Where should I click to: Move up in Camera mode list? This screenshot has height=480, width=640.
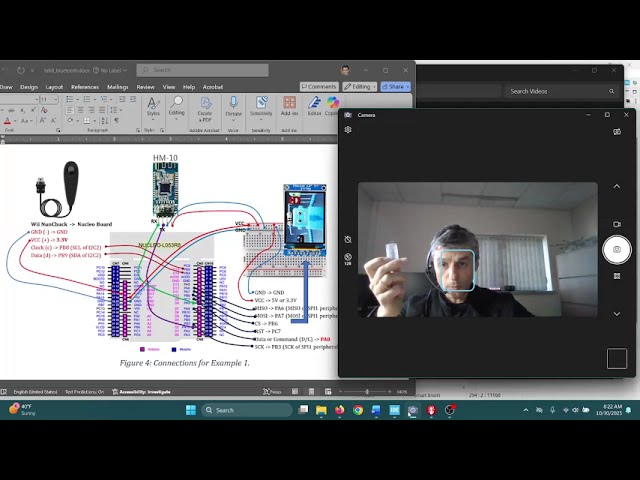(x=617, y=186)
